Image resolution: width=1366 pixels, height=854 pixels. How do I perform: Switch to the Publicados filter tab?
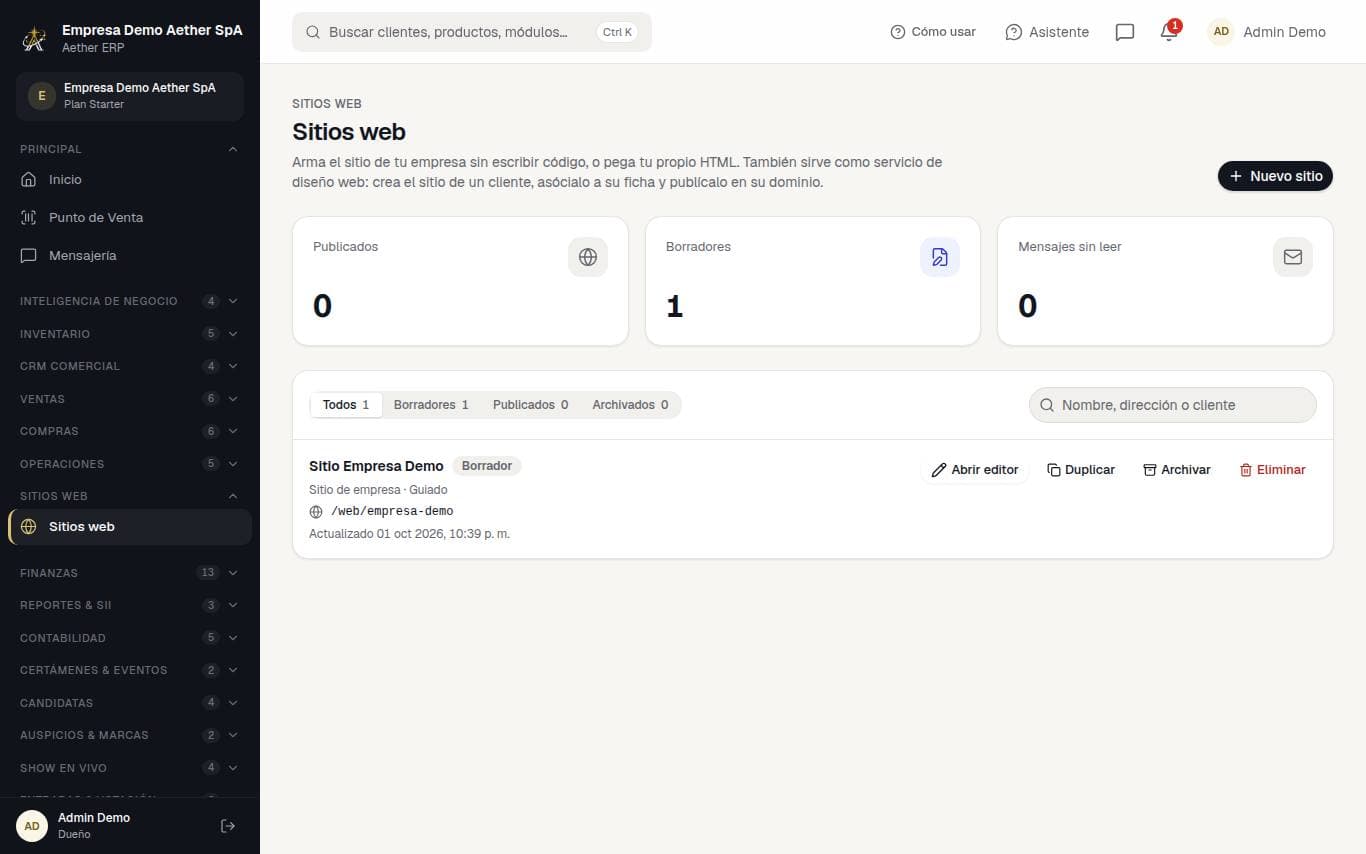click(x=530, y=405)
